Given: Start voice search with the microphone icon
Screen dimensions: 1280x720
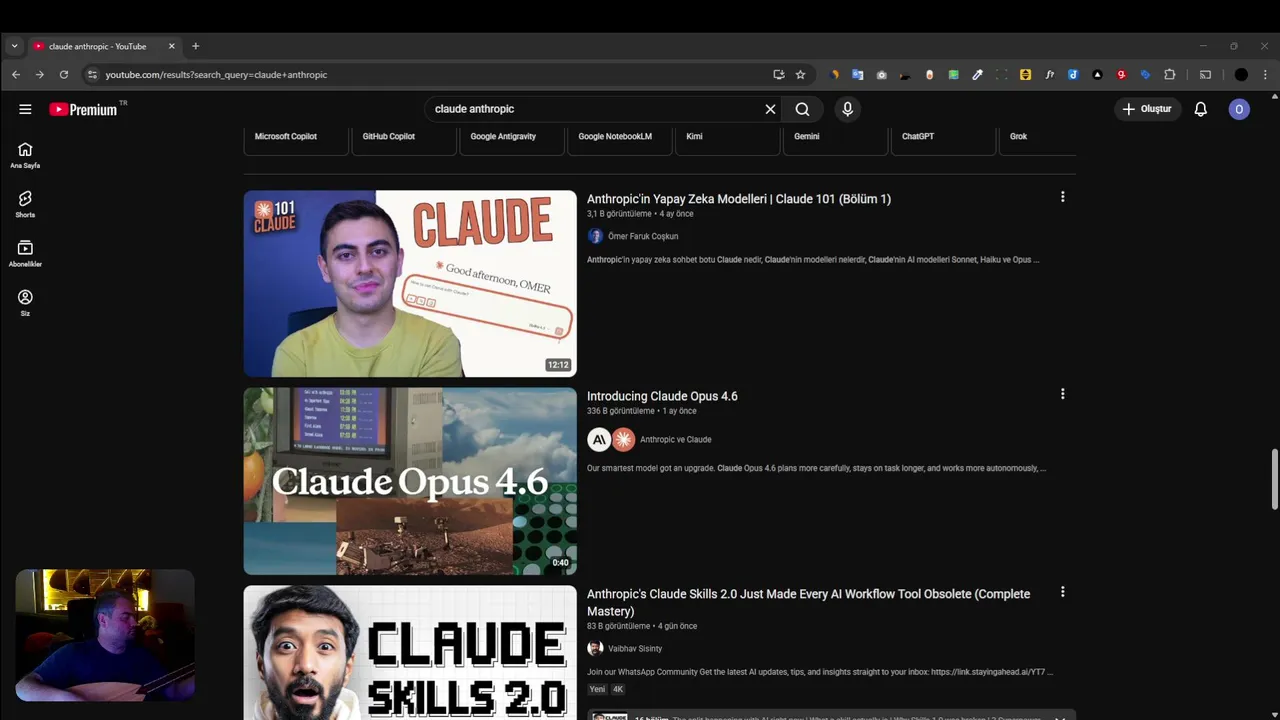Looking at the screenshot, I should tap(847, 109).
